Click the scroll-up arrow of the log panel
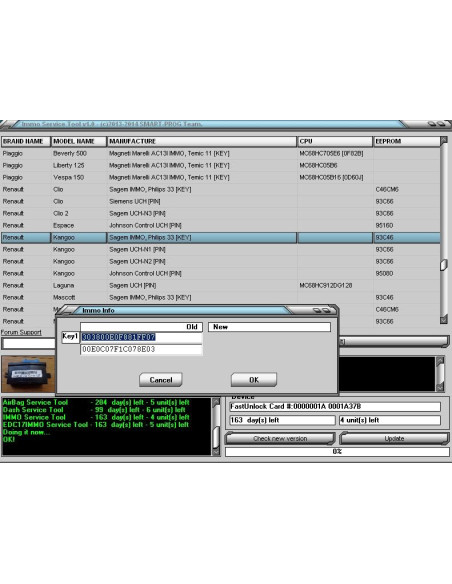Image resolution: width=452 pixels, height=584 pixels. coord(216,402)
